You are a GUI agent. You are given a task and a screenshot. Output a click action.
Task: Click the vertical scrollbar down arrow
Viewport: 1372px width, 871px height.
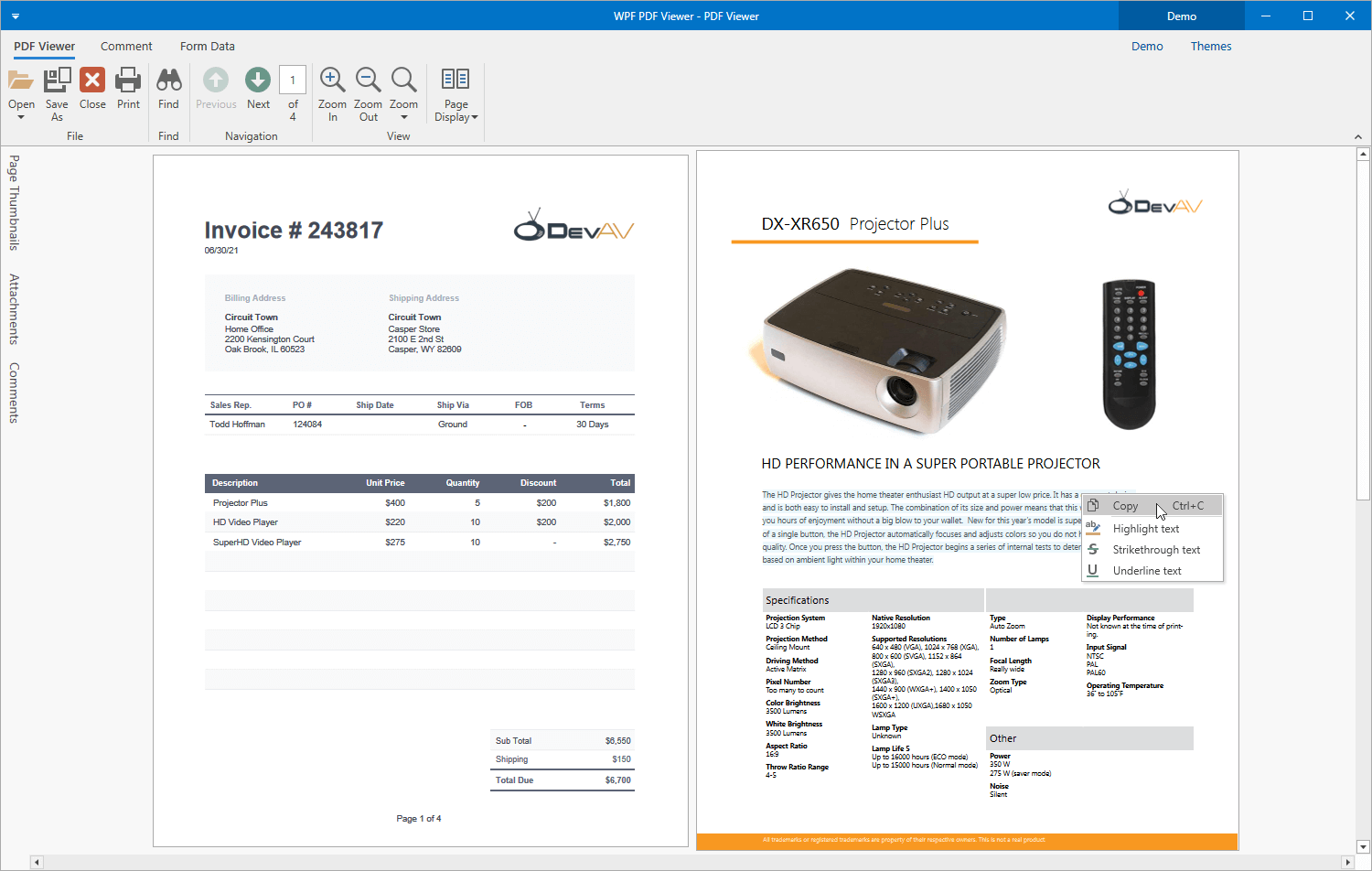point(1363,846)
